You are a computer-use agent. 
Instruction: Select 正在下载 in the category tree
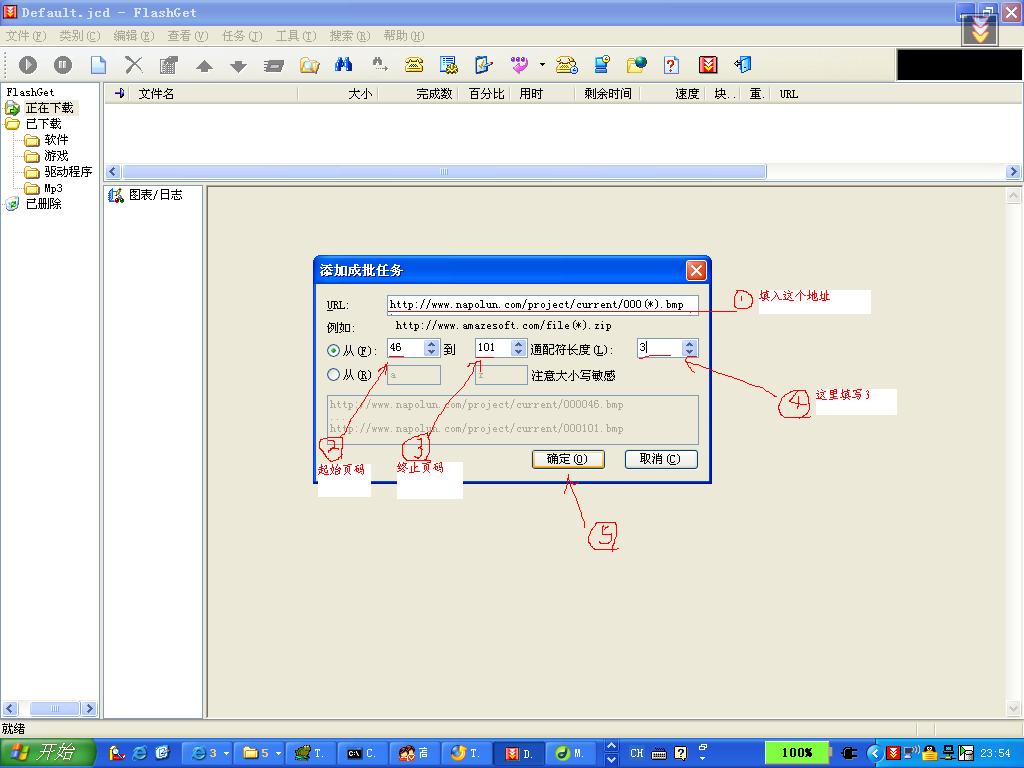pos(50,108)
